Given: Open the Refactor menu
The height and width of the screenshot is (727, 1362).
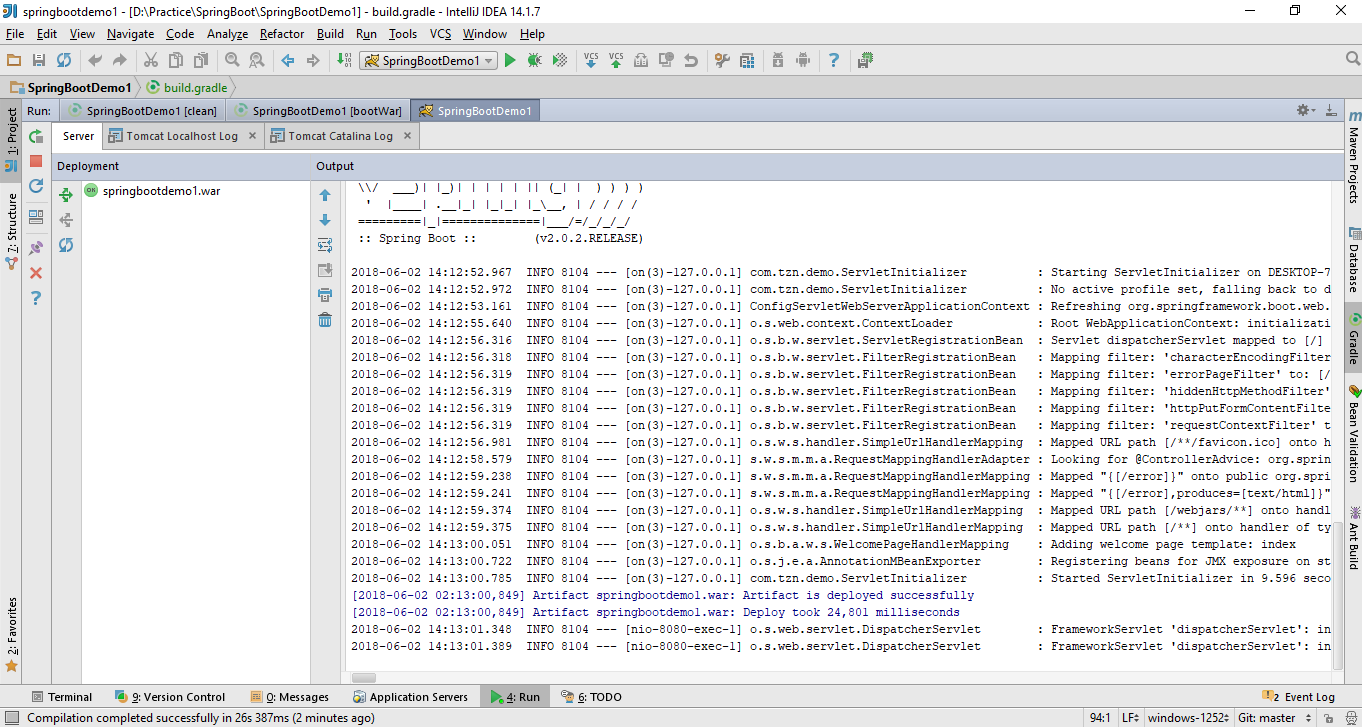Looking at the screenshot, I should point(281,33).
